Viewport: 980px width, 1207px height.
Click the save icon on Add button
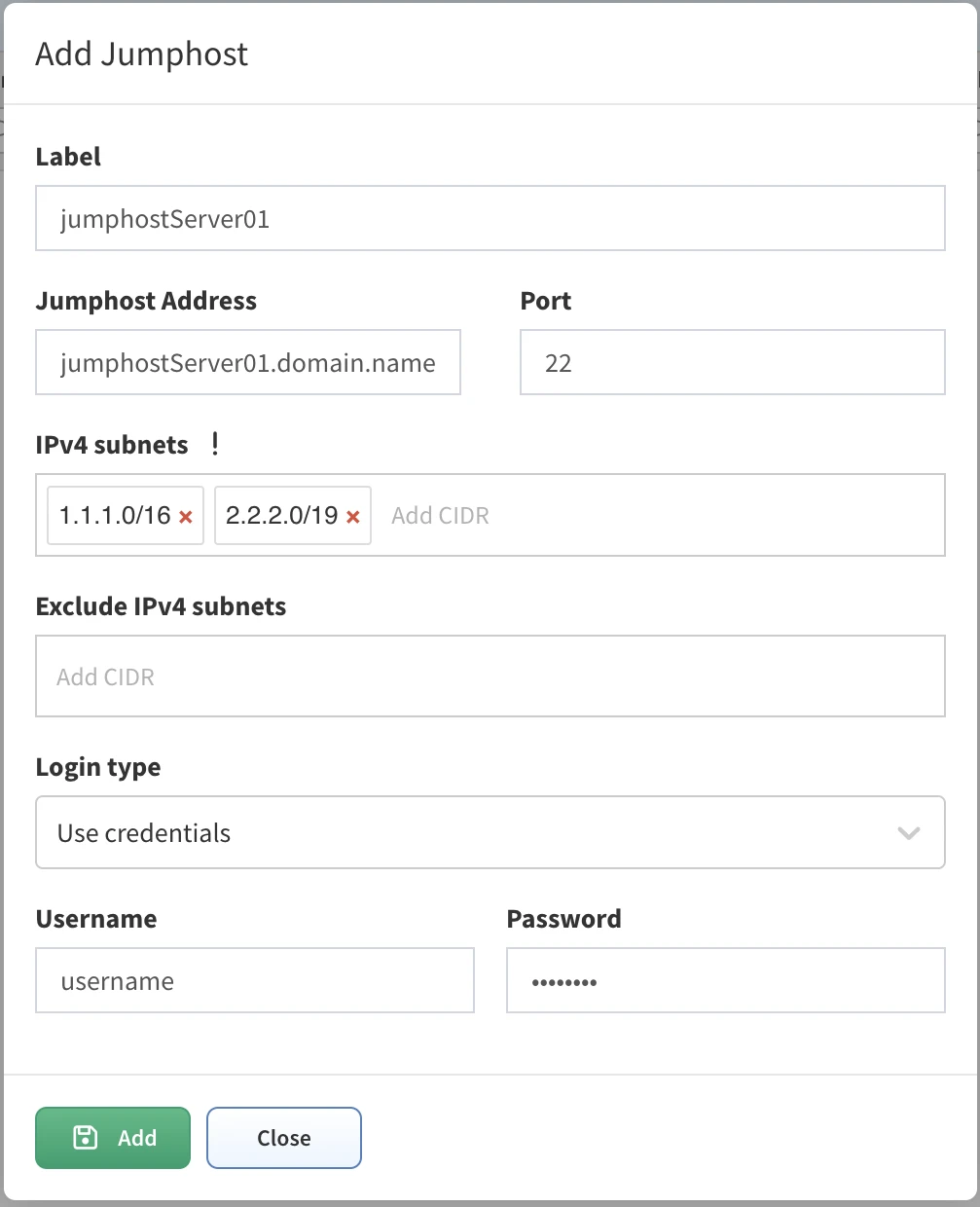pos(86,1137)
